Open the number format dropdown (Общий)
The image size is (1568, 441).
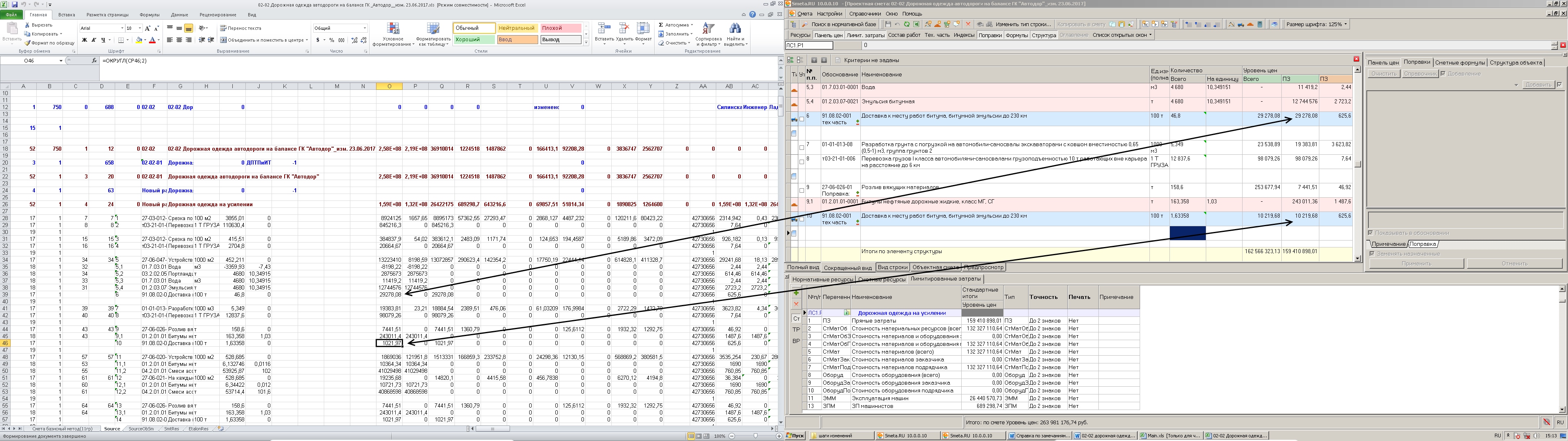pyautogui.click(x=365, y=29)
